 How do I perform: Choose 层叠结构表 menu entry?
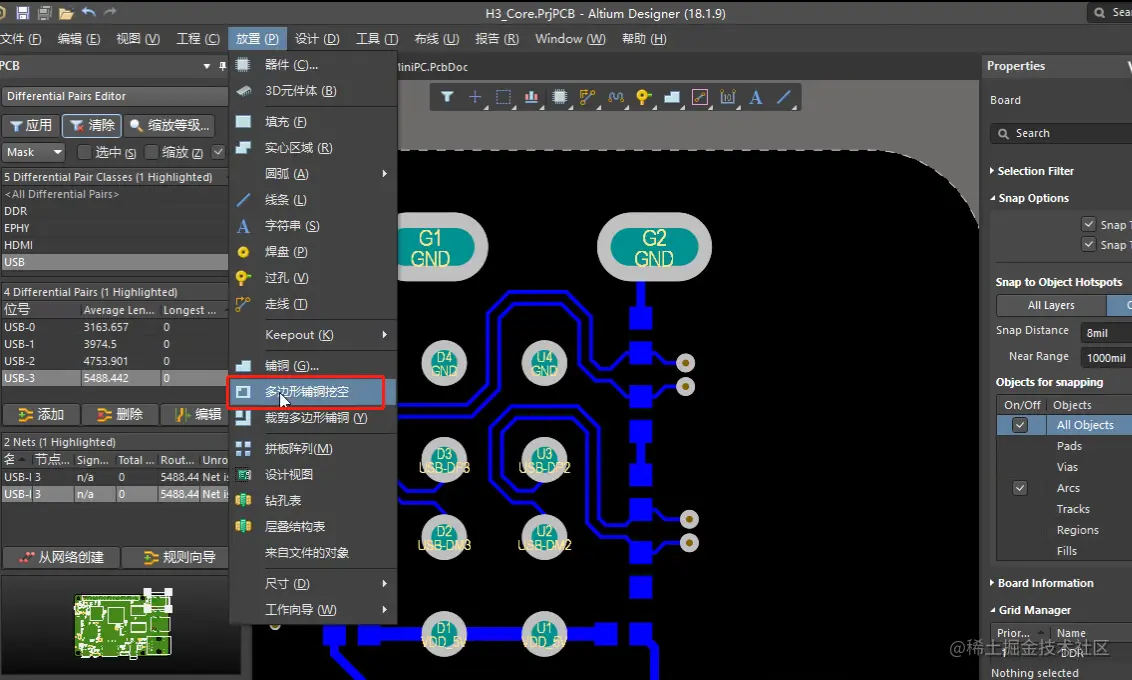[313, 526]
